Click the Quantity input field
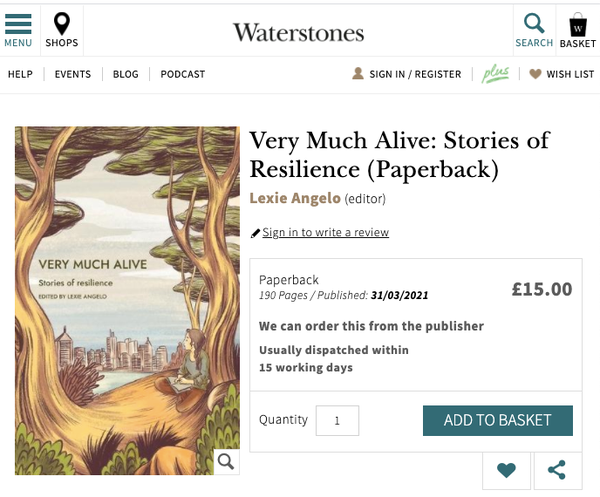 click(337, 421)
